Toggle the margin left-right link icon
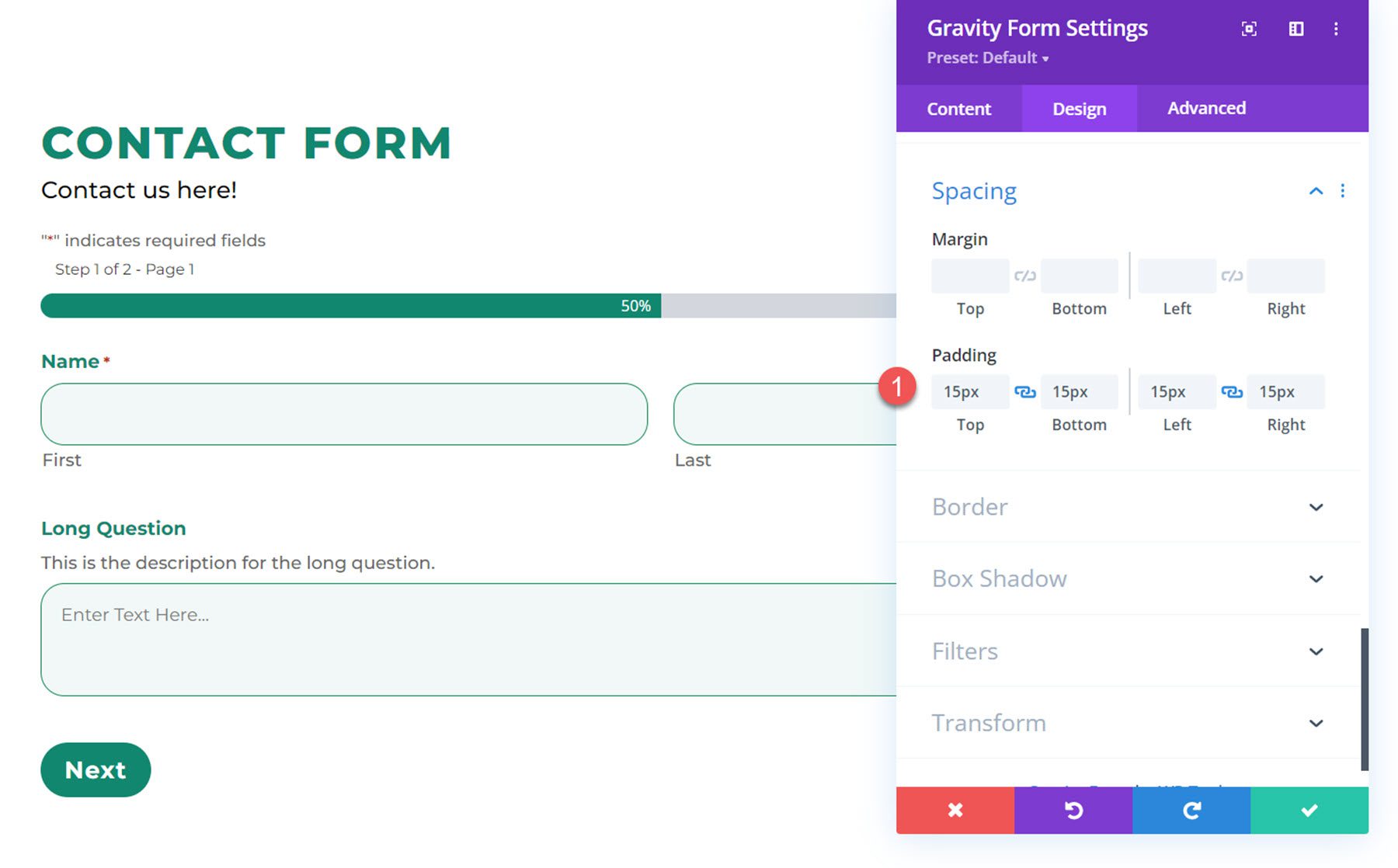Image resolution: width=1398 pixels, height=868 pixels. pyautogui.click(x=1232, y=276)
